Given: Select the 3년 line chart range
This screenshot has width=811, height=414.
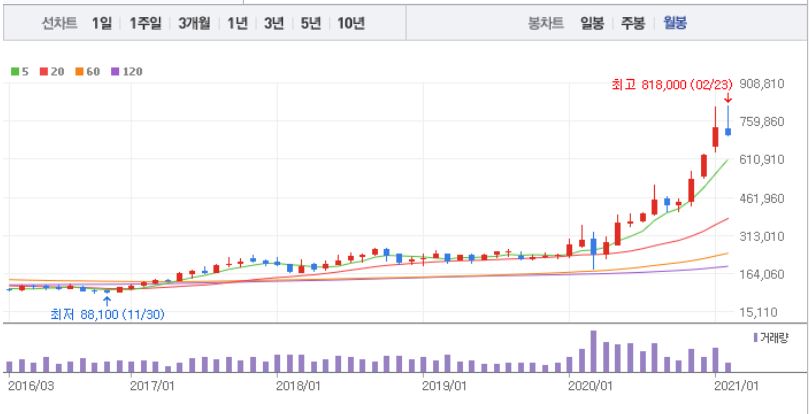Looking at the screenshot, I should [274, 23].
